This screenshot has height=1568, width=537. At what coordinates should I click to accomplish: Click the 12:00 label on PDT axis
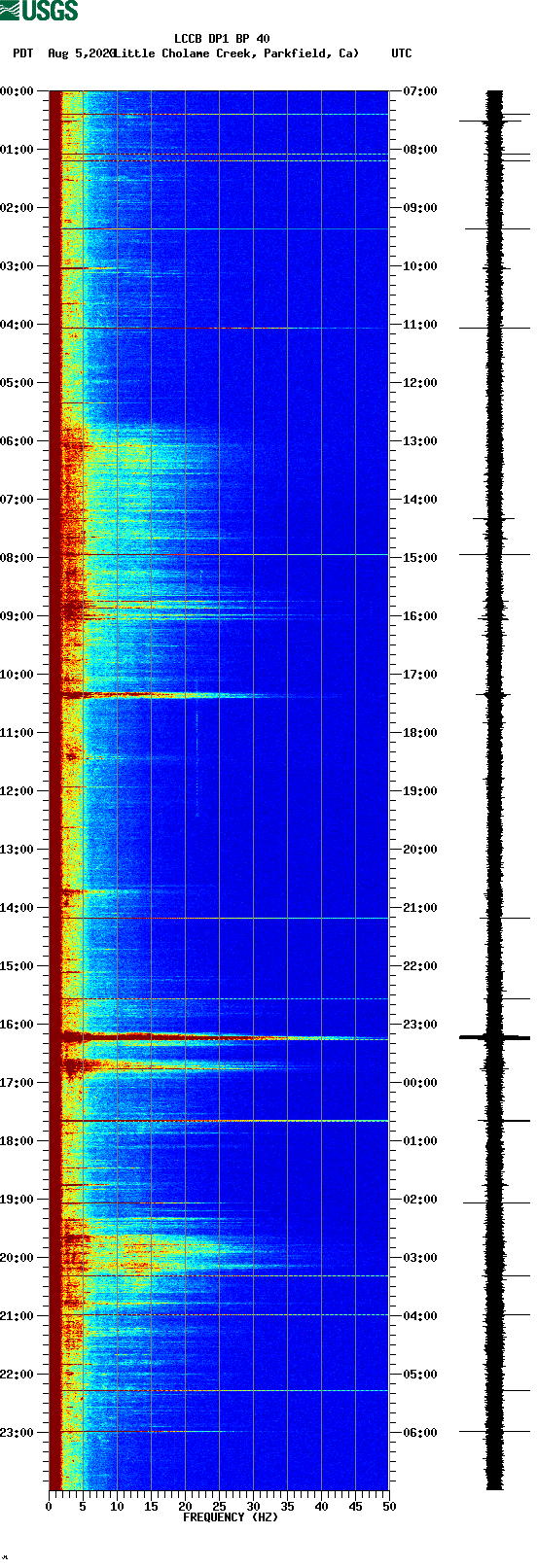tap(18, 791)
